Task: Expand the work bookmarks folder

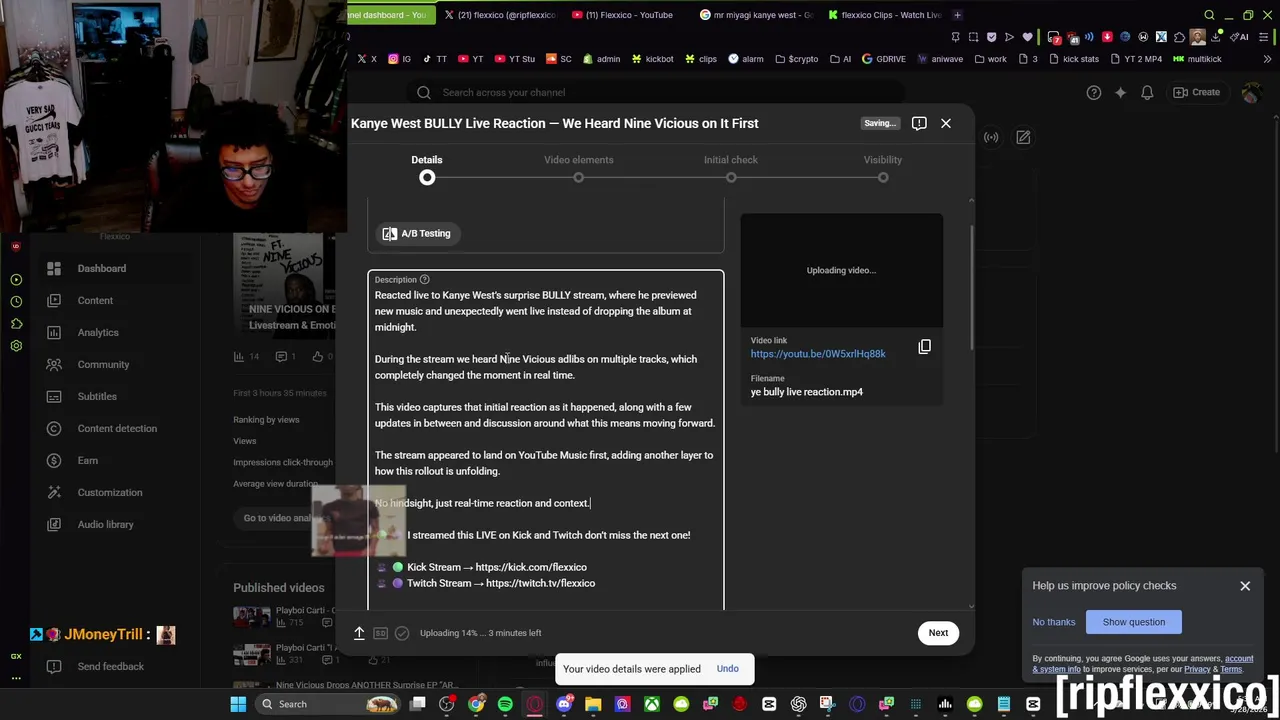Action: tap(990, 59)
